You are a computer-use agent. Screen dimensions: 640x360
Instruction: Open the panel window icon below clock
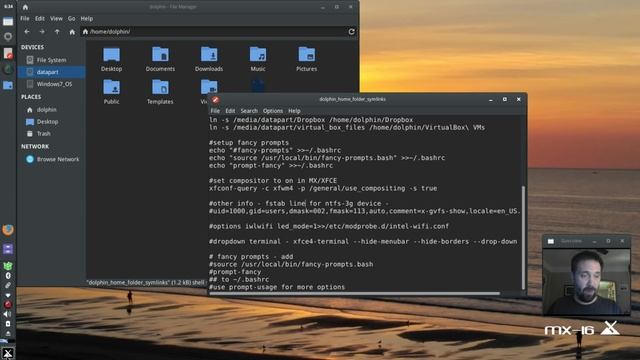point(8,21)
